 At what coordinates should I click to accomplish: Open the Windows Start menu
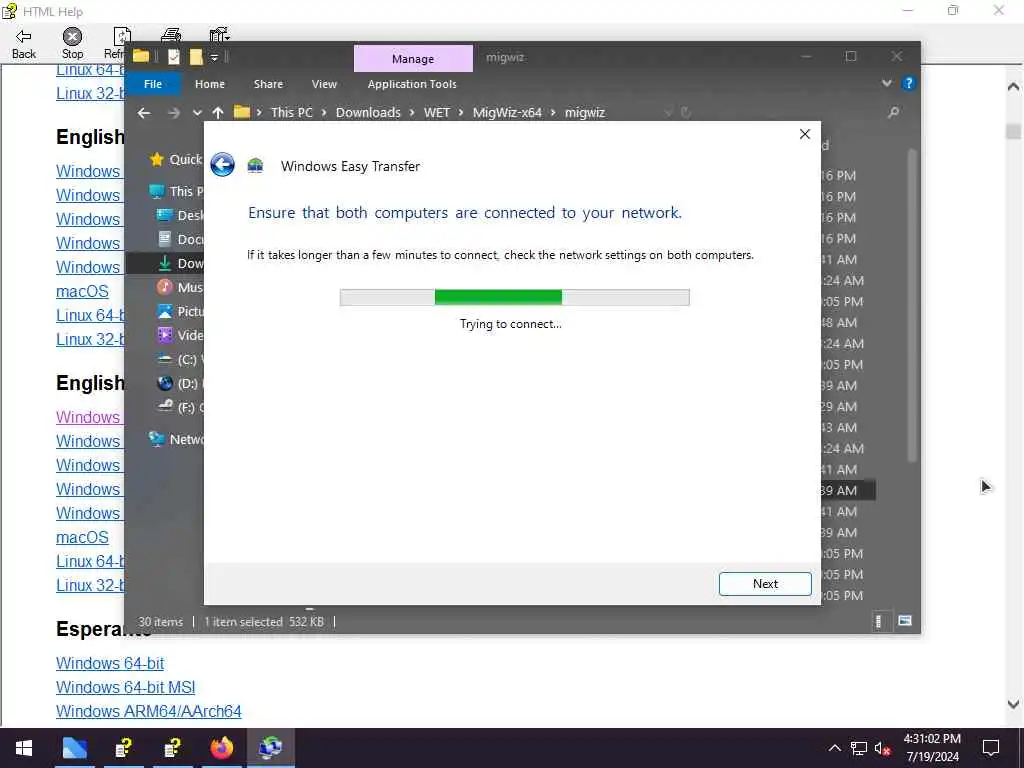pos(24,748)
